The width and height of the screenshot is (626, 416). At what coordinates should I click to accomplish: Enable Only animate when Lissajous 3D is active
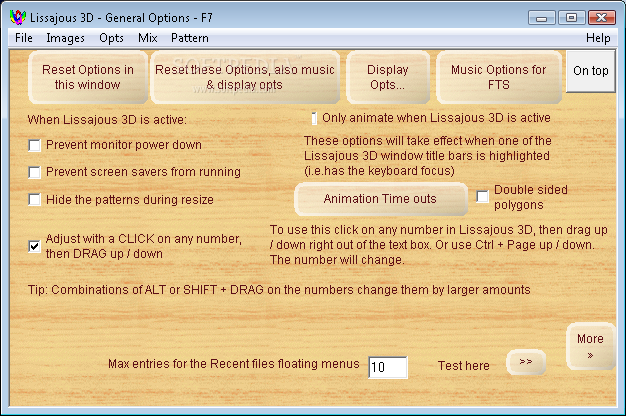(315, 118)
